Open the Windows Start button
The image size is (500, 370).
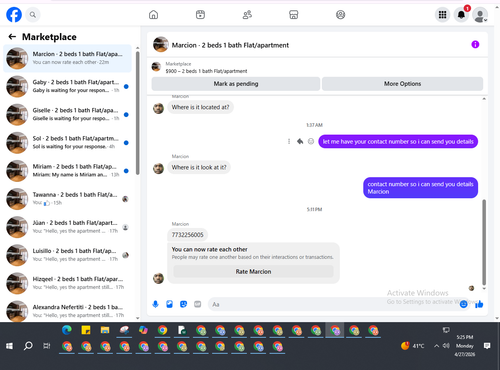(9, 346)
